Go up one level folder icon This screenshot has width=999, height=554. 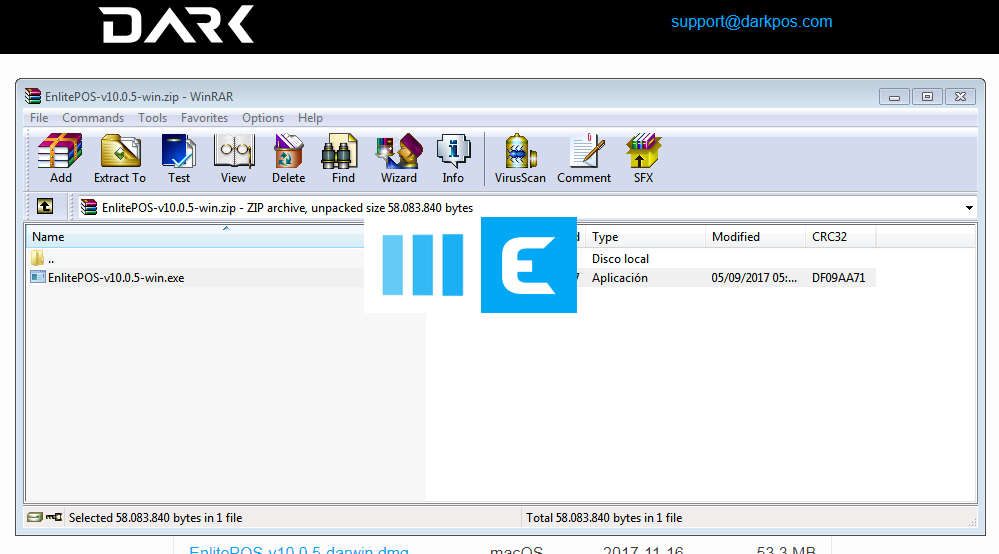tap(45, 206)
